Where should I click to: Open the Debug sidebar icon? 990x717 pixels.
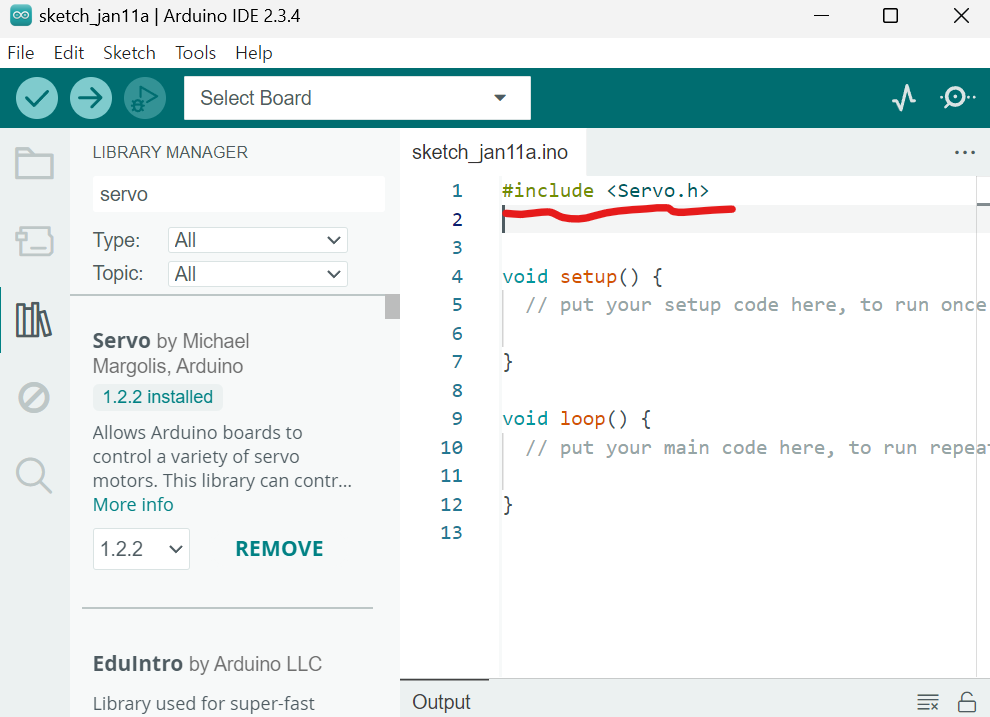(x=34, y=398)
